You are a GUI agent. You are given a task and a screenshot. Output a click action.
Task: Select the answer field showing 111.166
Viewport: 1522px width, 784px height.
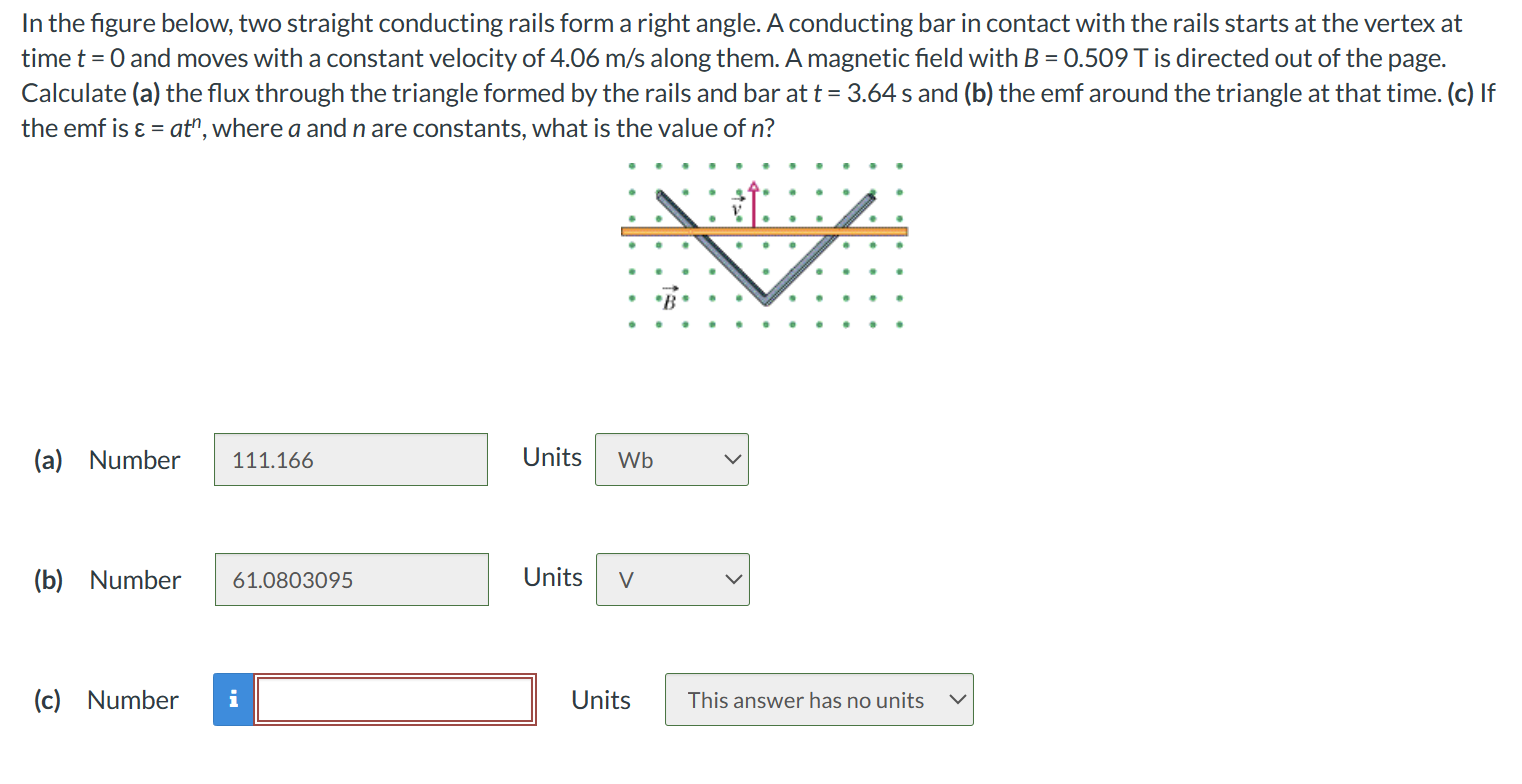[x=350, y=459]
